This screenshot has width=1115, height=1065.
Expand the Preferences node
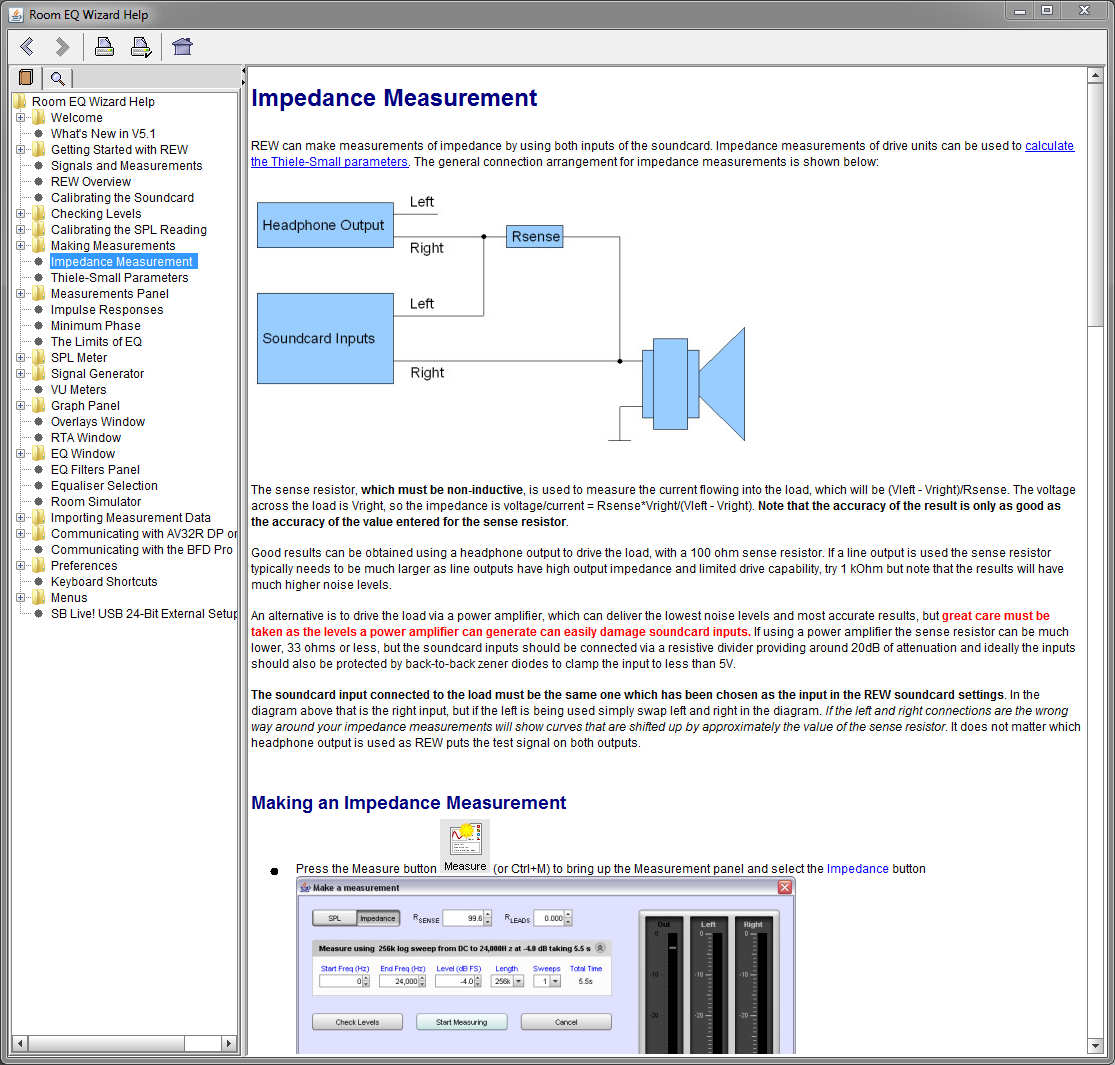[20, 566]
